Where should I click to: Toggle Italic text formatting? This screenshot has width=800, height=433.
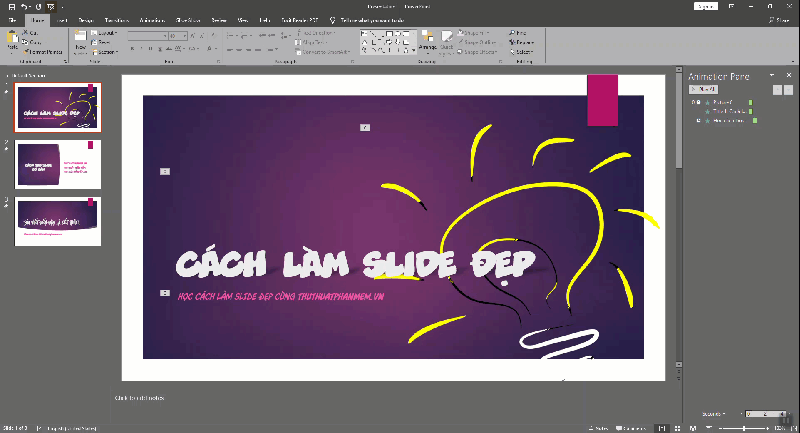click(x=141, y=49)
